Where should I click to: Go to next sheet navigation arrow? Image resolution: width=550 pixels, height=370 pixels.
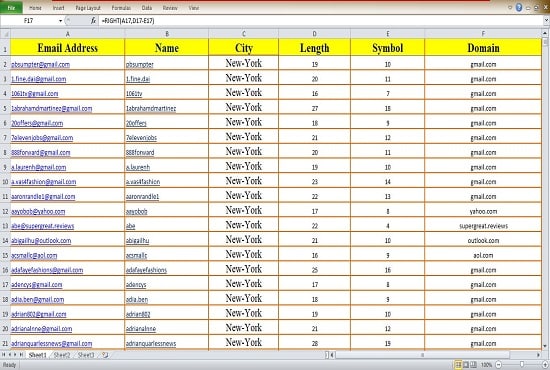coord(15,355)
